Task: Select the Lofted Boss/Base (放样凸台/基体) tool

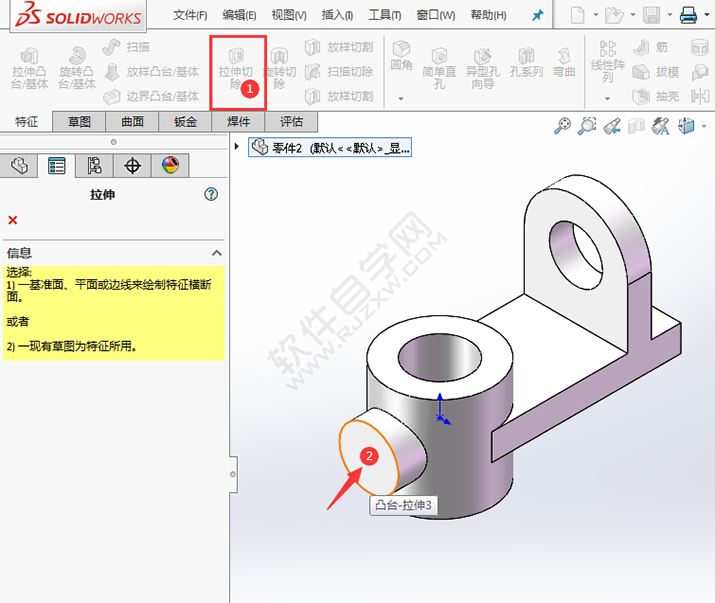Action: [151, 72]
